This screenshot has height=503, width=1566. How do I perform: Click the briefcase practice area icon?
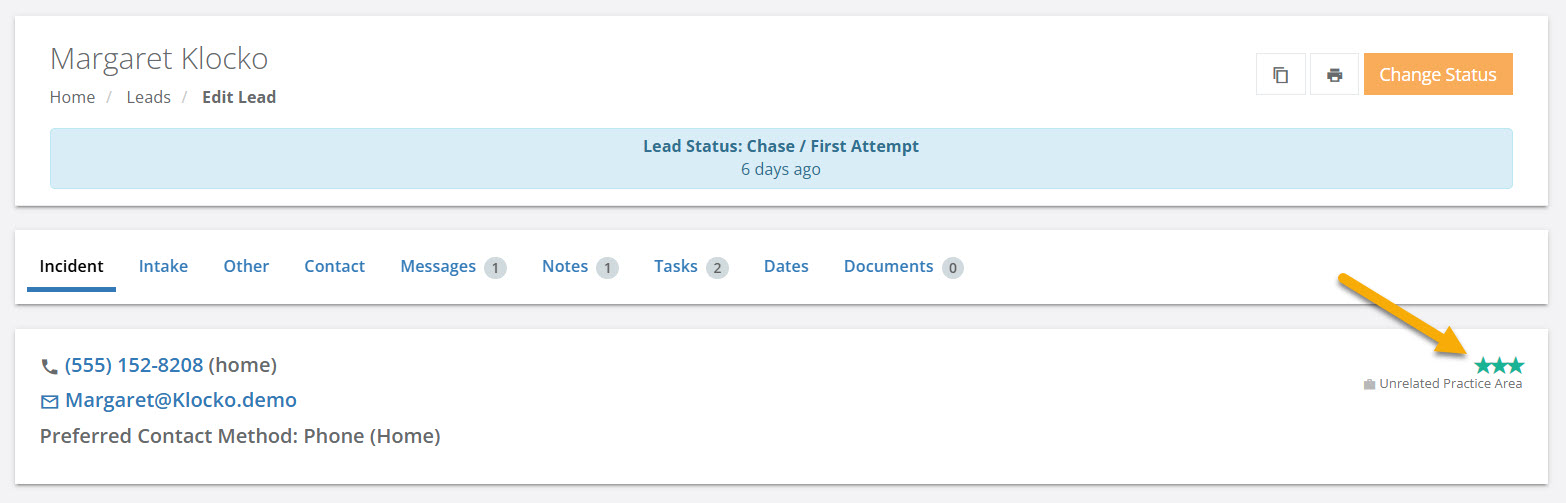[1369, 384]
